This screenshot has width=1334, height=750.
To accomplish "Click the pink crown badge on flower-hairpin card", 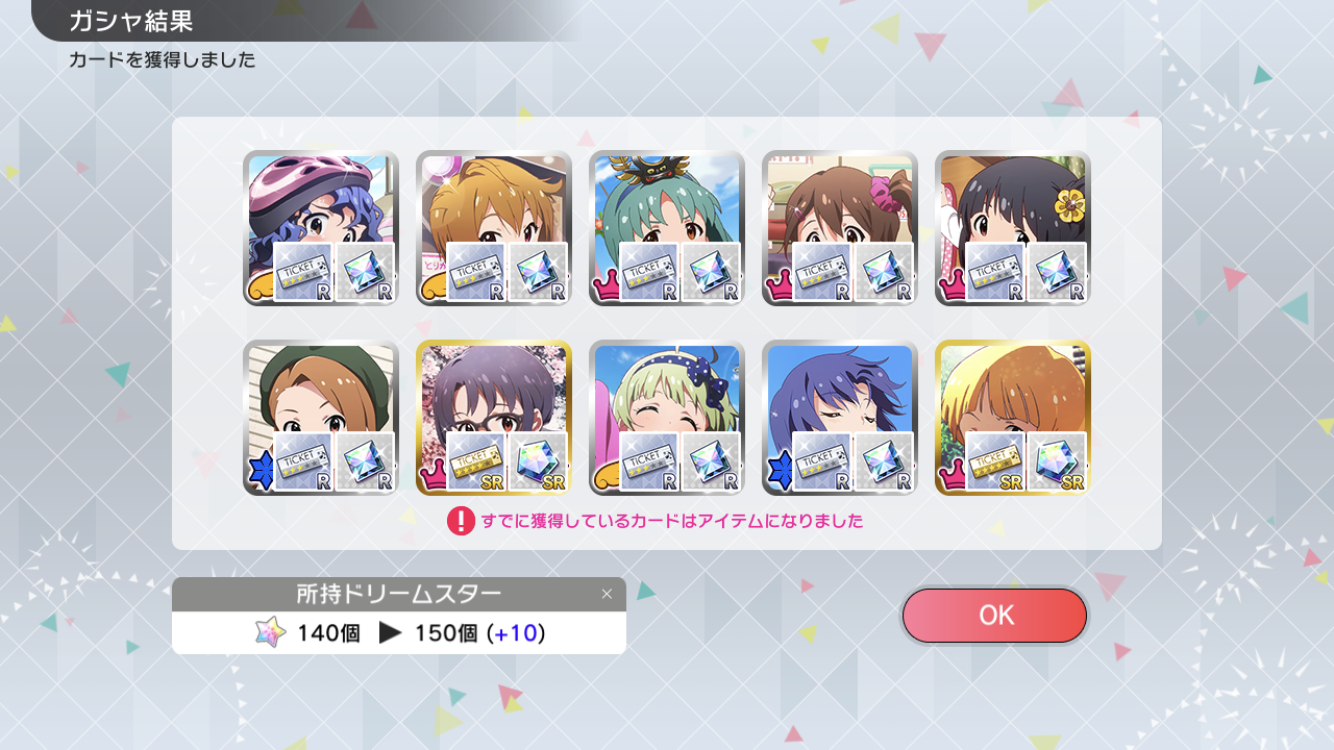I will tap(951, 289).
